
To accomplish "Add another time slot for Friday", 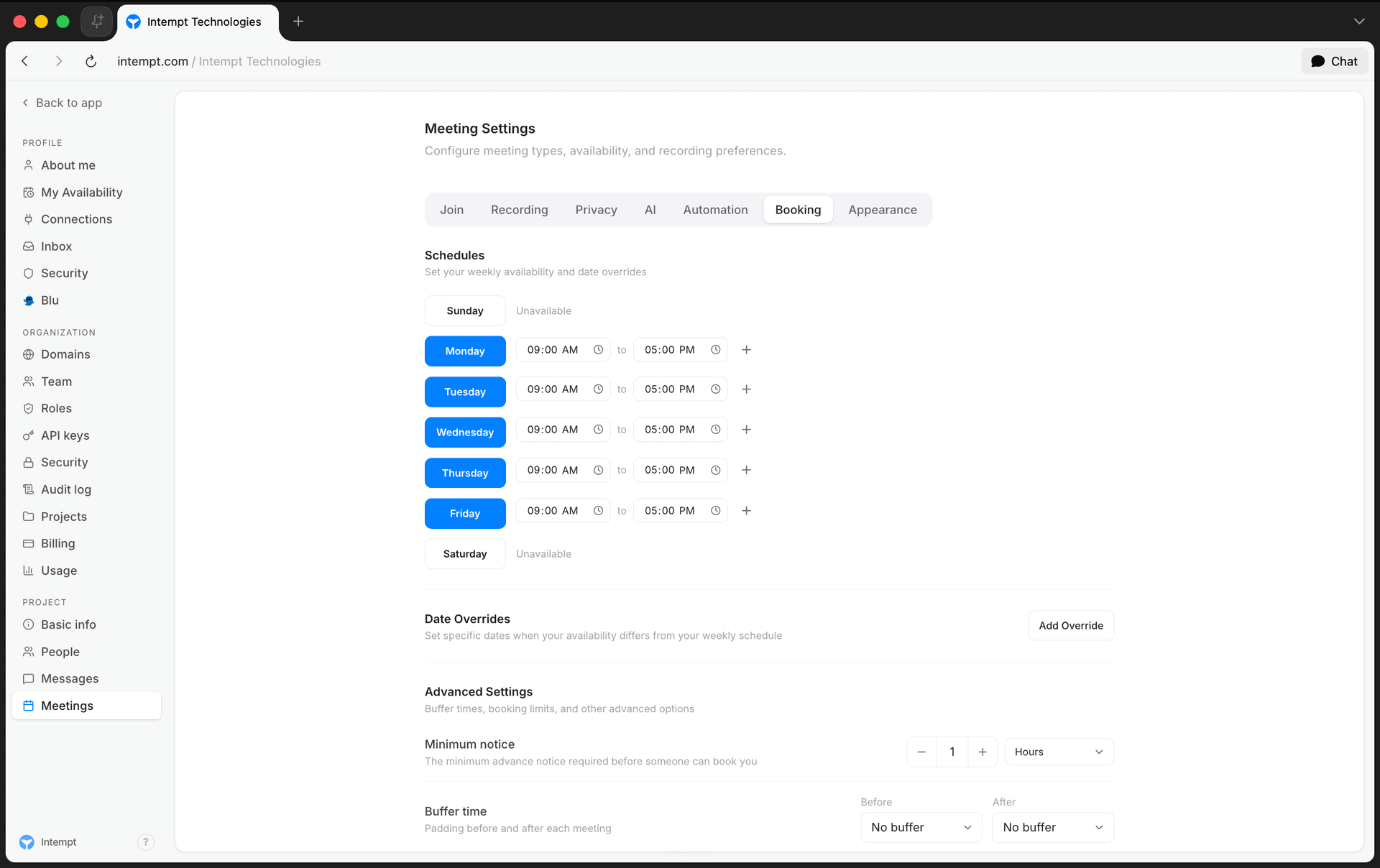I will (747, 511).
